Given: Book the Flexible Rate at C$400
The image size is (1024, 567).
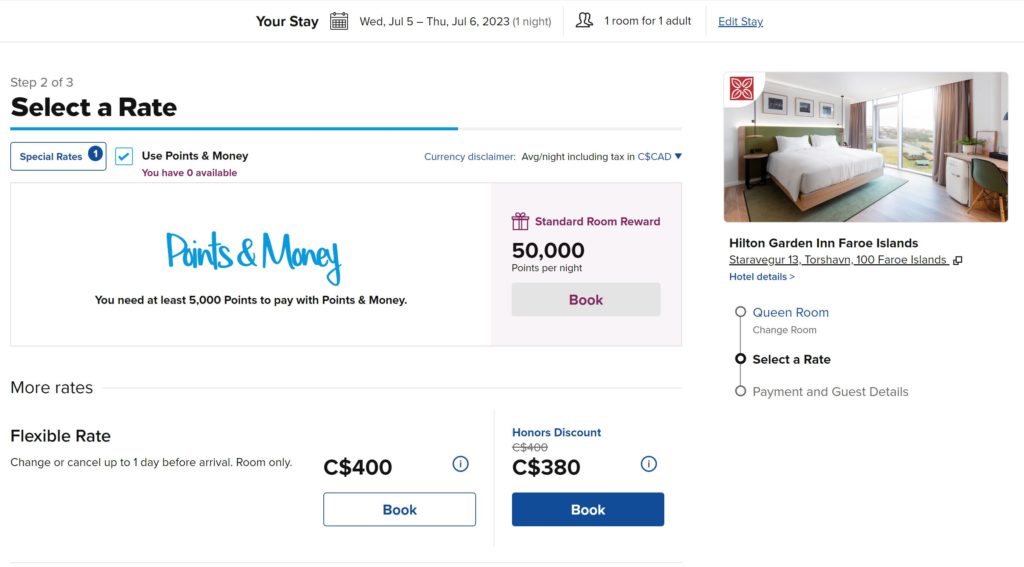Looking at the screenshot, I should pos(399,509).
